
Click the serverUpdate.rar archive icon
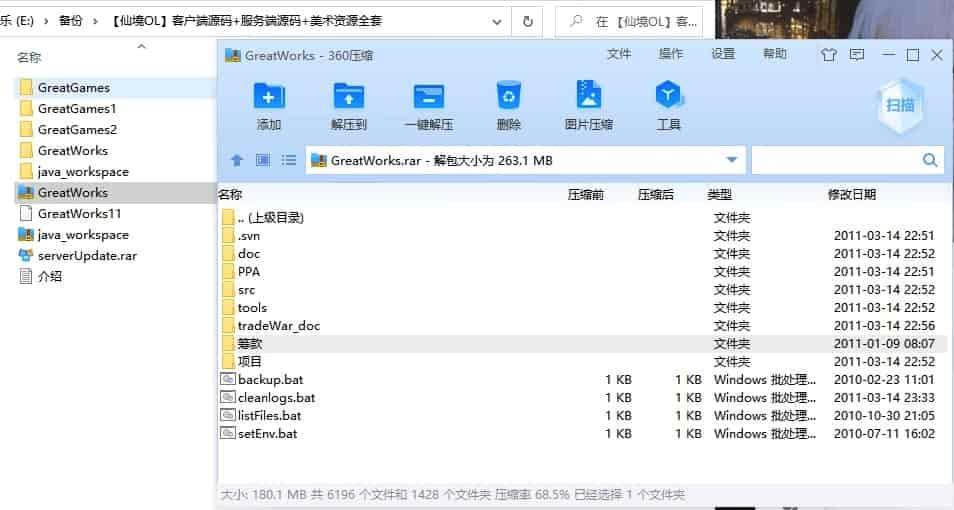coord(26,256)
